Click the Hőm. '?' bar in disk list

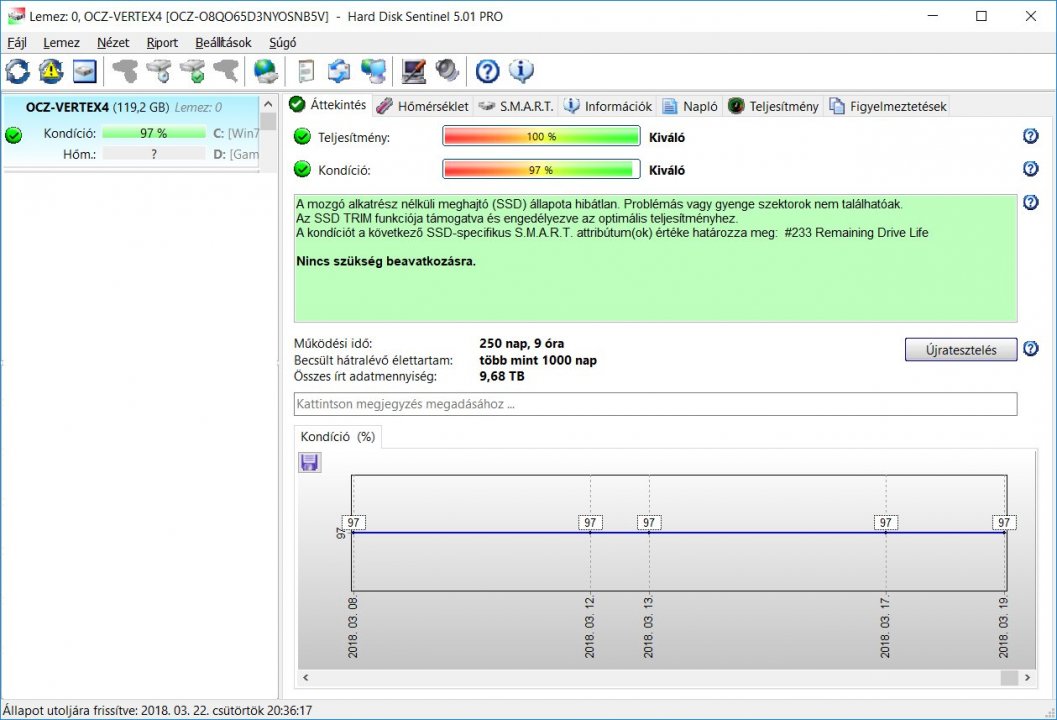tap(154, 154)
